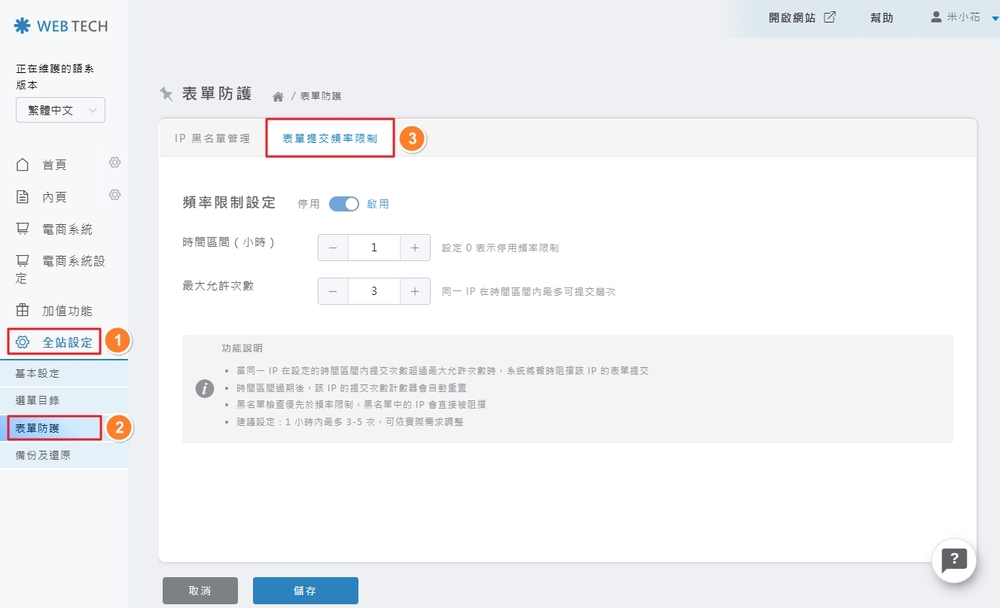Image resolution: width=1000 pixels, height=608 pixels.
Task: Switch to the IP 黑名單管理 tab
Action: 212,139
